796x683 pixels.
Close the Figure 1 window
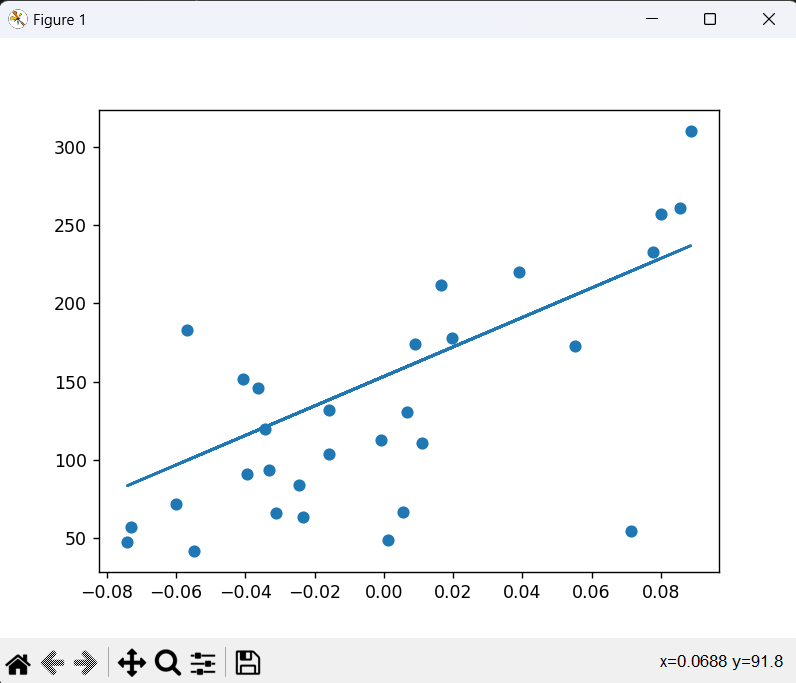click(x=768, y=19)
